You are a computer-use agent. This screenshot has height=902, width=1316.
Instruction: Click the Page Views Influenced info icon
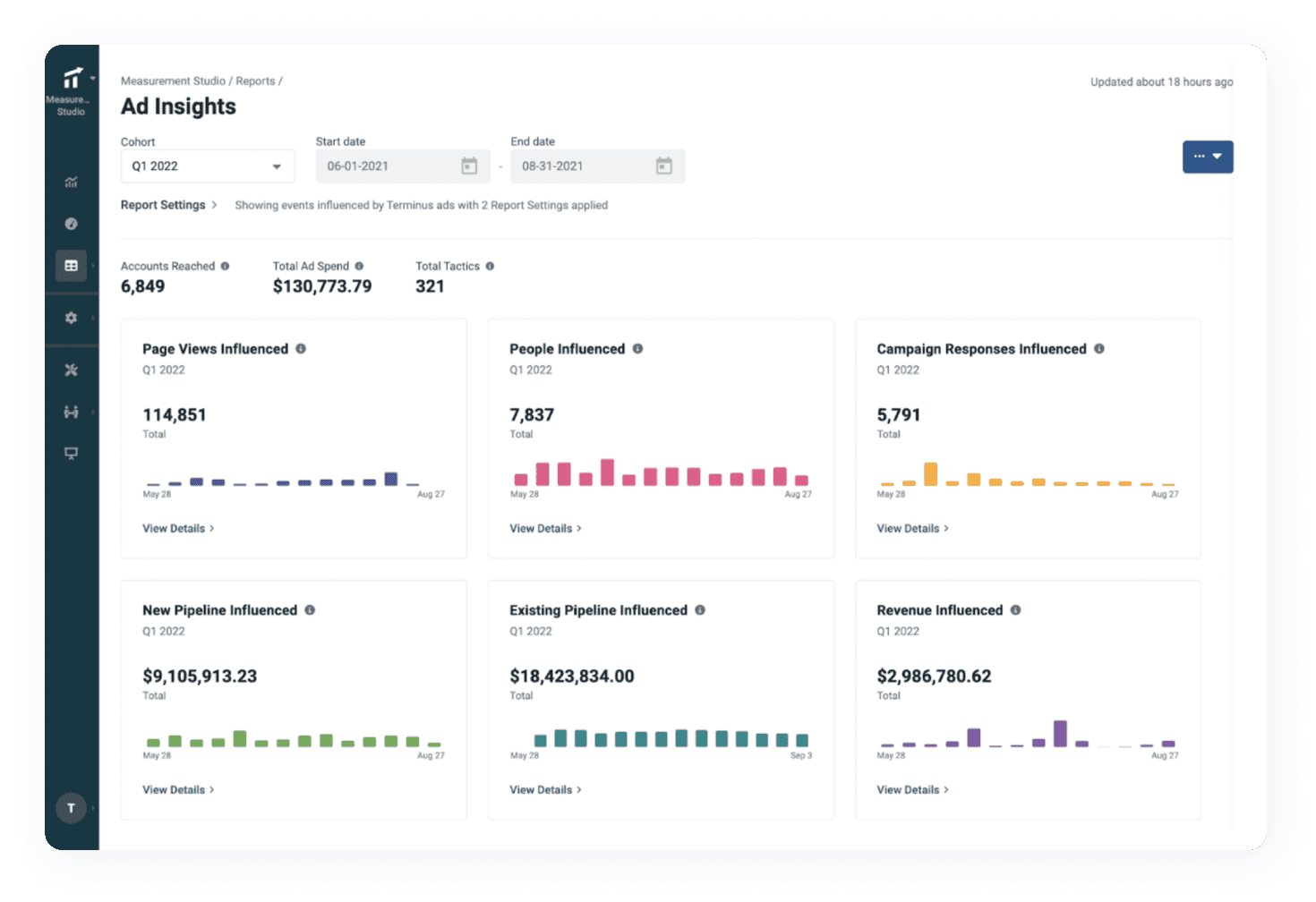pyautogui.click(x=301, y=349)
